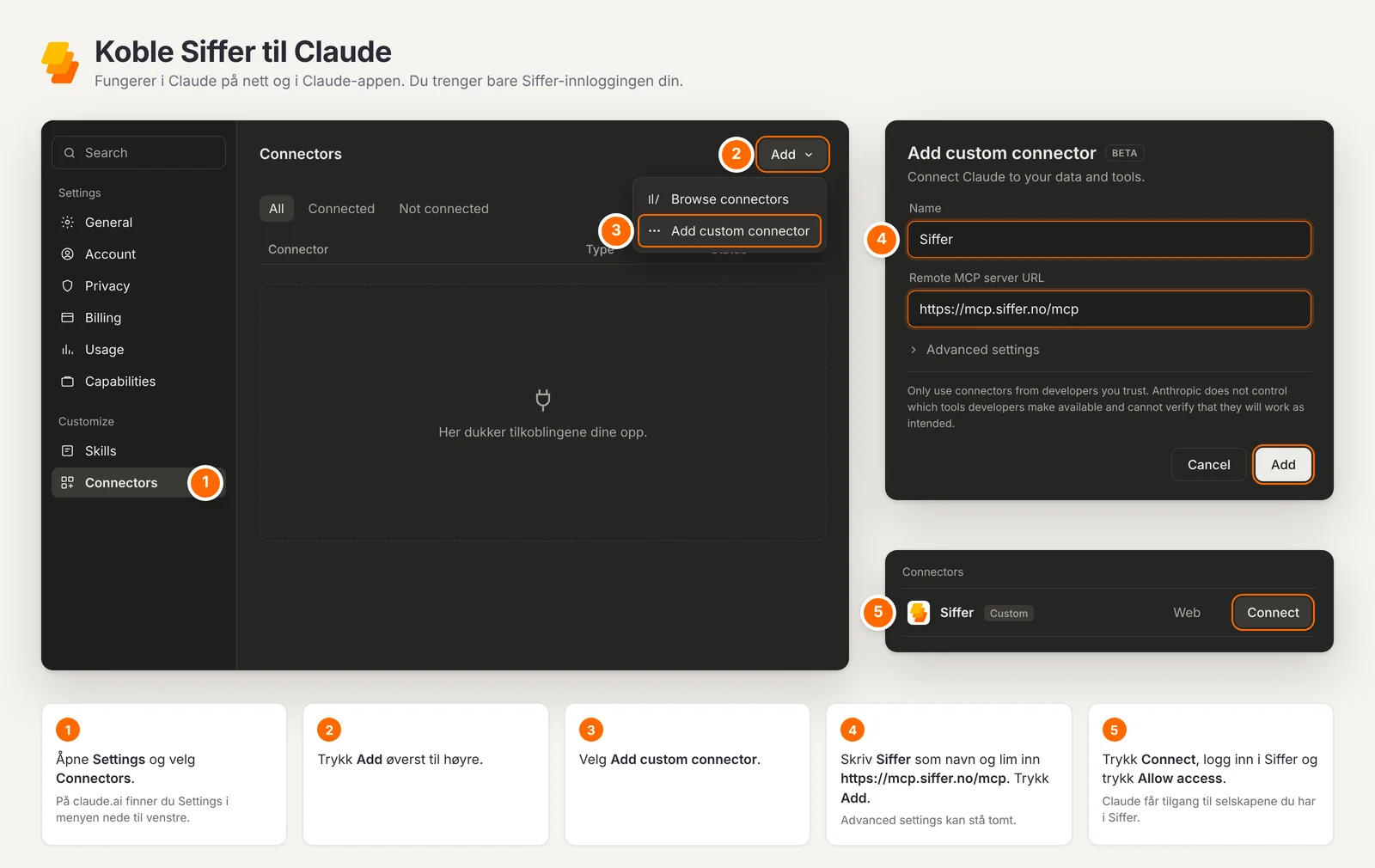Click the Name field containing Siffer

1109,240
